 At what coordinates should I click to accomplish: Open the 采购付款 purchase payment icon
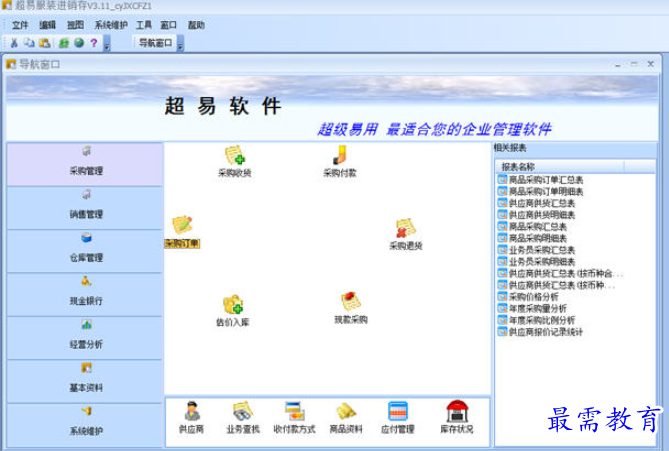pos(340,161)
